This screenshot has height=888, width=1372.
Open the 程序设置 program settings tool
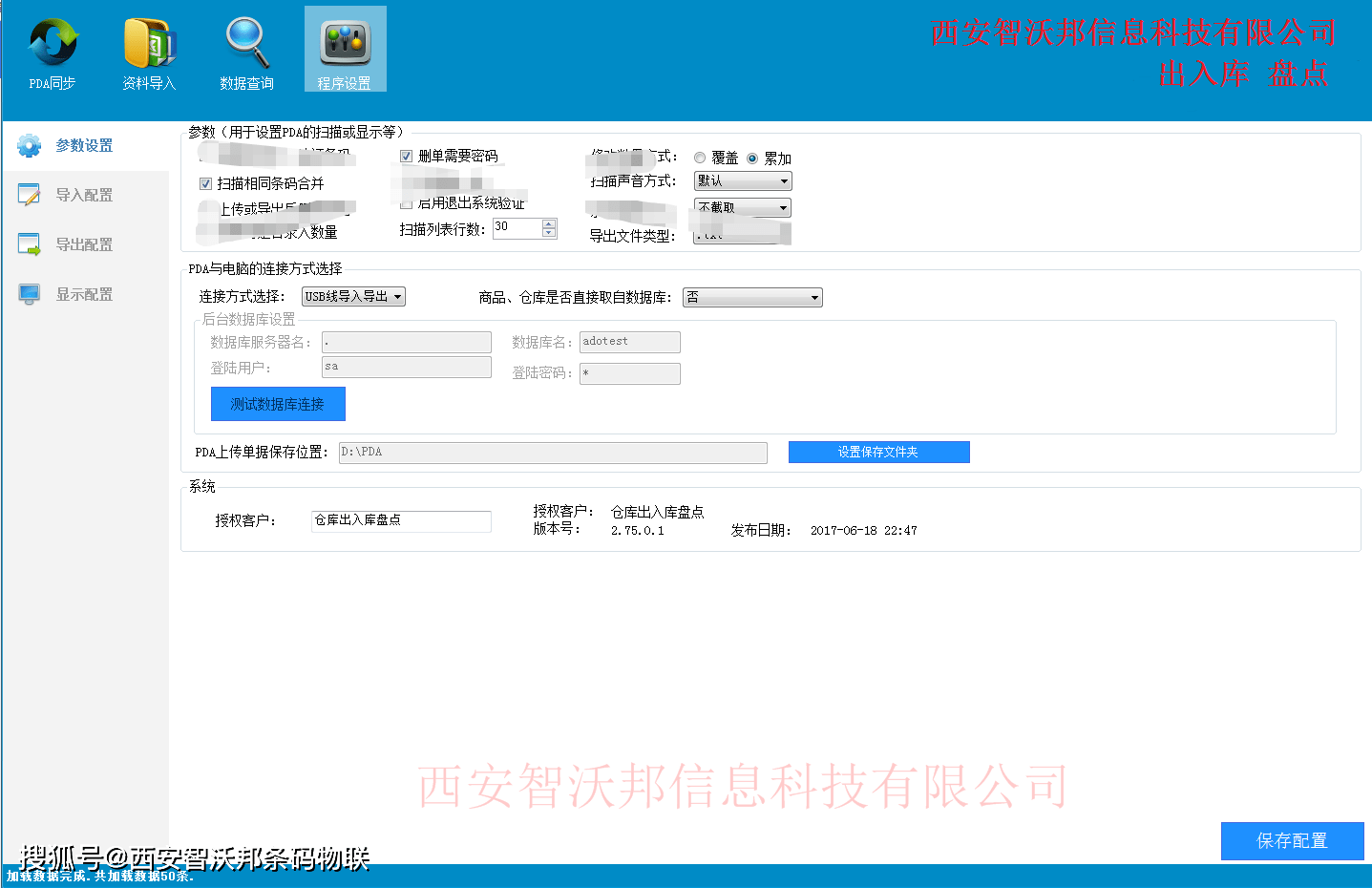pos(345,50)
